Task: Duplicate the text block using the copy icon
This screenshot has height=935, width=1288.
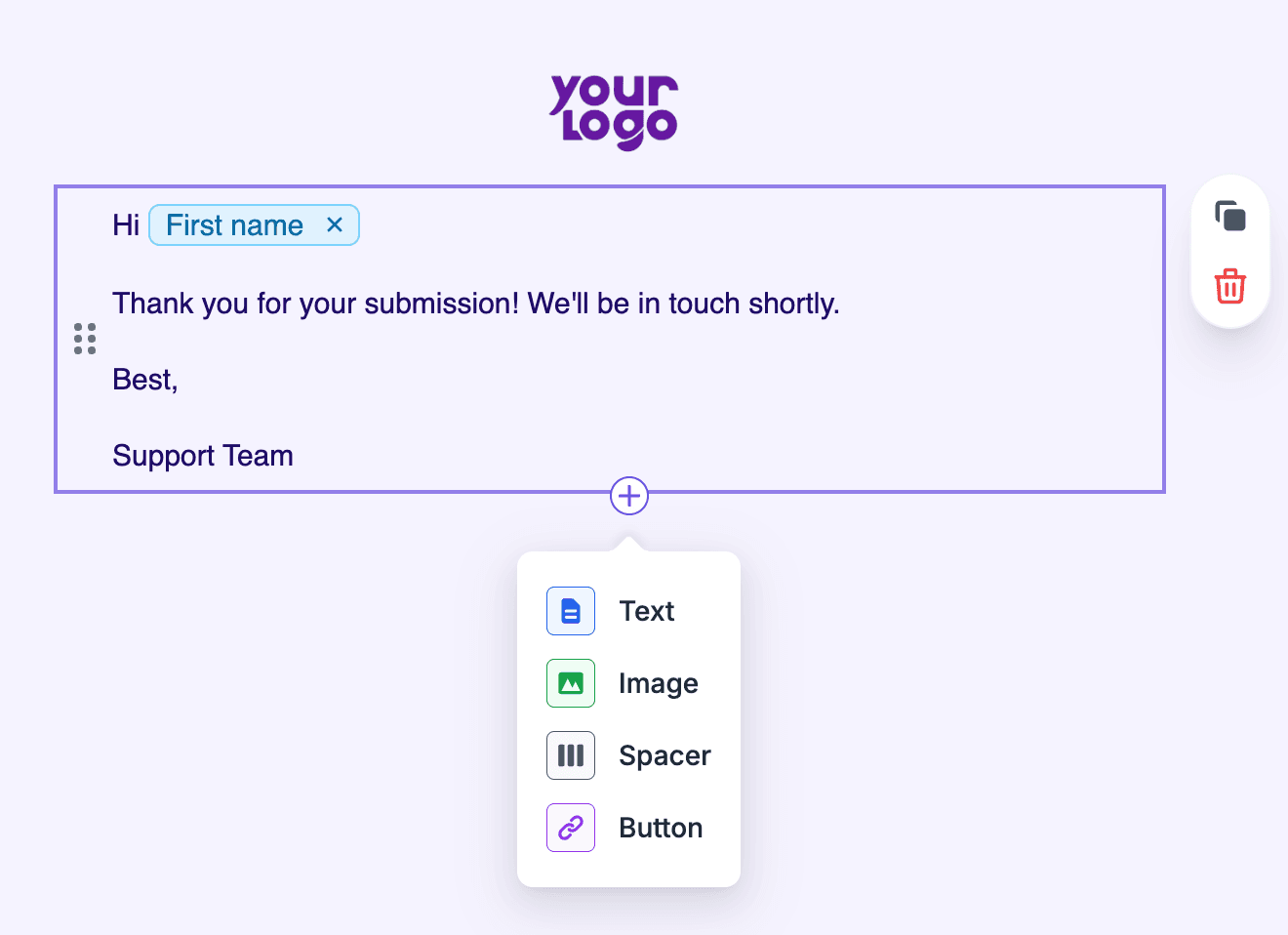Action: 1230,217
